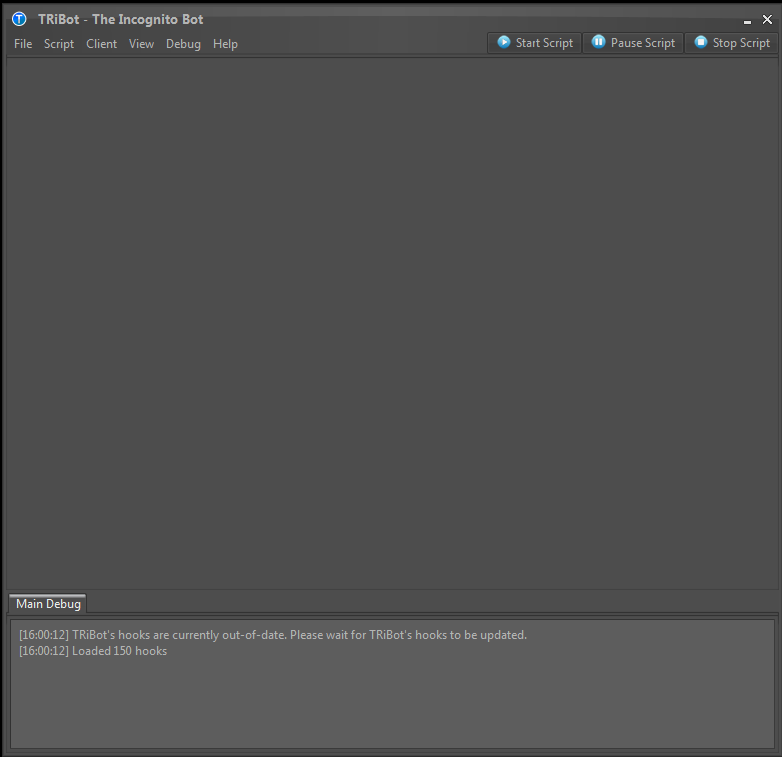Close the TRiBot window
The image size is (782, 757).
tap(767, 19)
